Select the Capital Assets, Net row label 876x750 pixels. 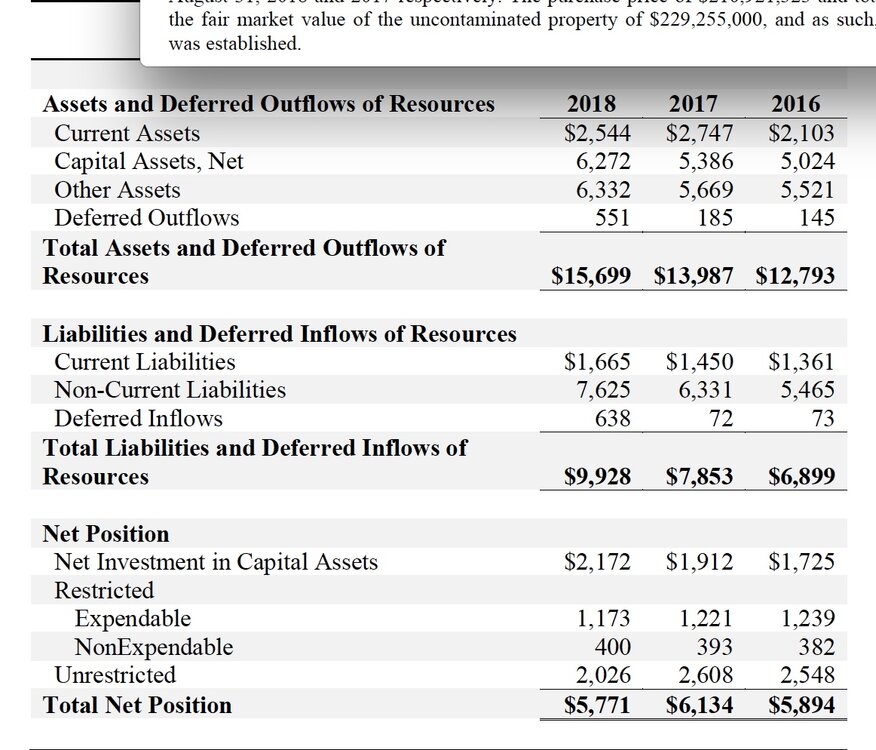pyautogui.click(x=149, y=161)
